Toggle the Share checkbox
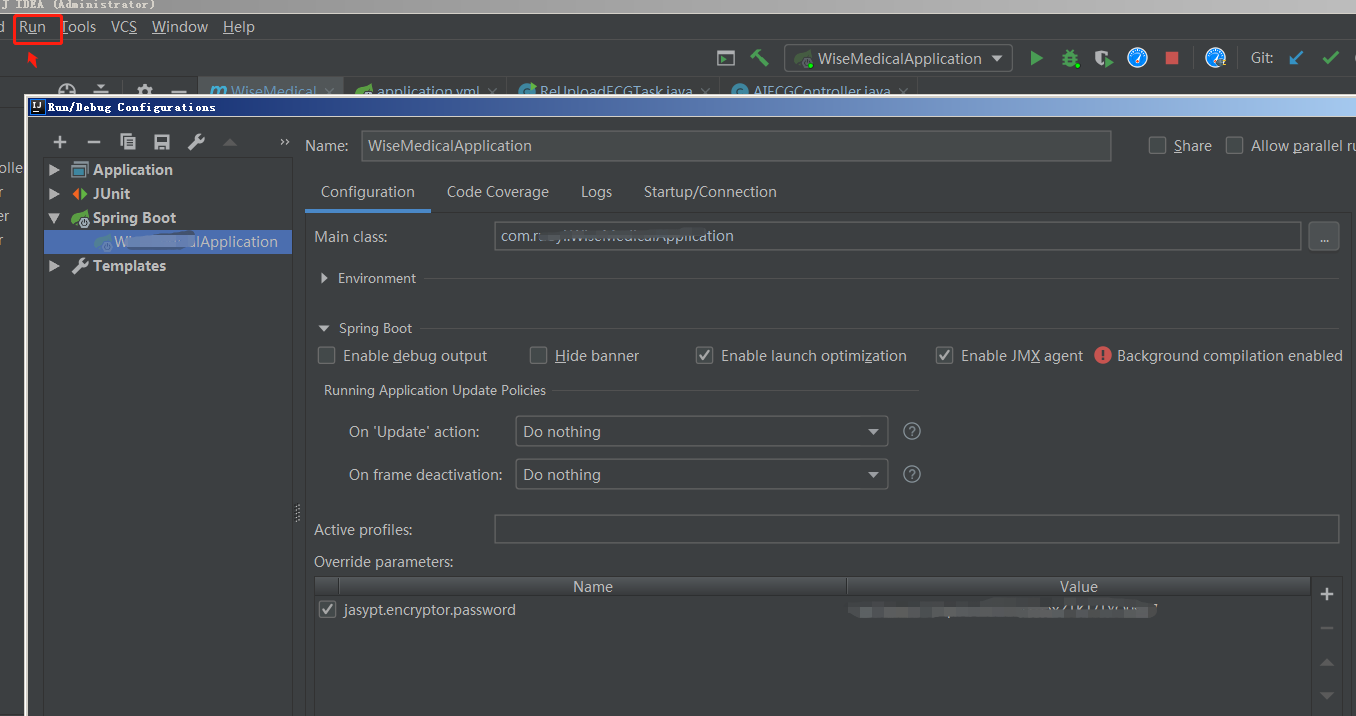Screen dimensions: 1356x716 [1158, 145]
